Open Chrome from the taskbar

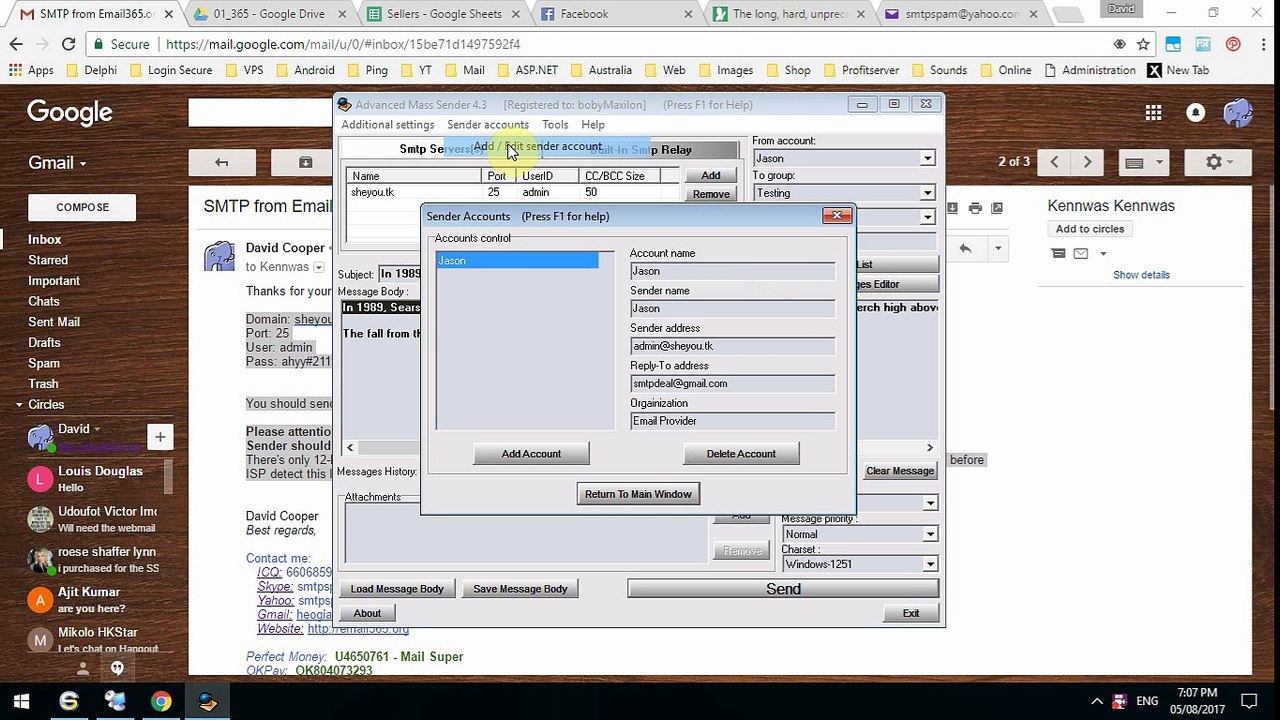161,701
